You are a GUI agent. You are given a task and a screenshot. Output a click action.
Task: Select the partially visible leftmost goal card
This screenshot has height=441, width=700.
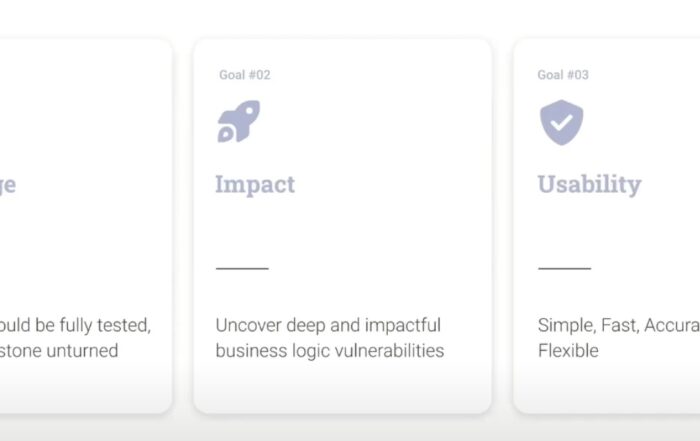pyautogui.click(x=86, y=226)
